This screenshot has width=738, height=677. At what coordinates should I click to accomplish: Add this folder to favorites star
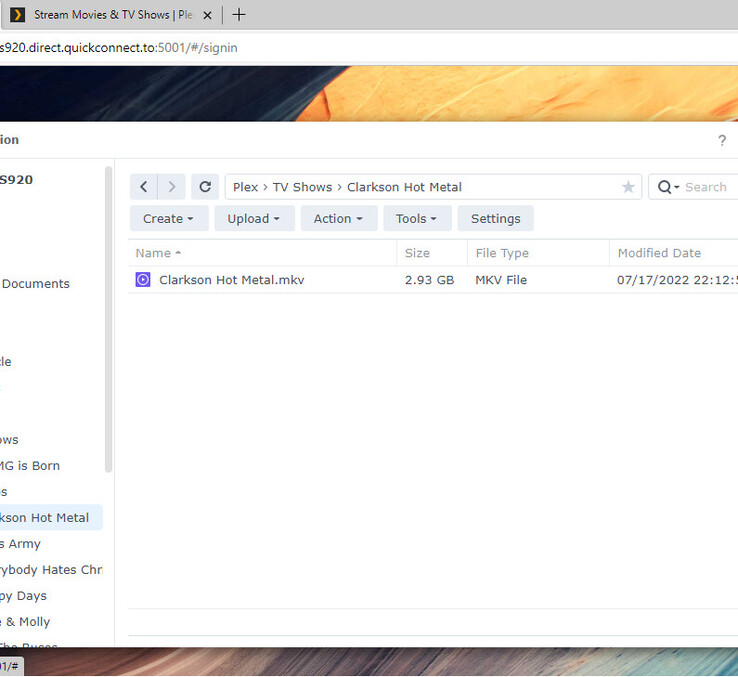[628, 187]
